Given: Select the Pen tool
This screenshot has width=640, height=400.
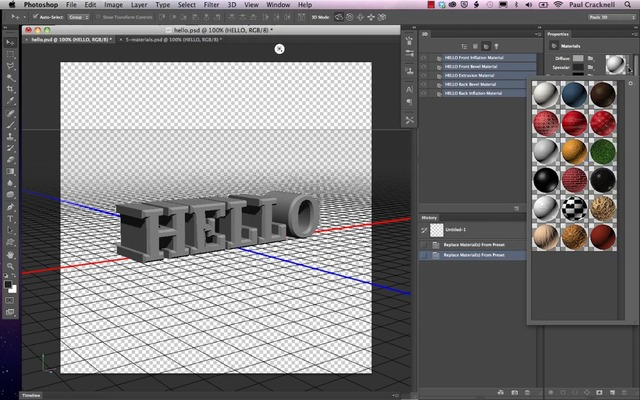Looking at the screenshot, I should click(x=10, y=207).
